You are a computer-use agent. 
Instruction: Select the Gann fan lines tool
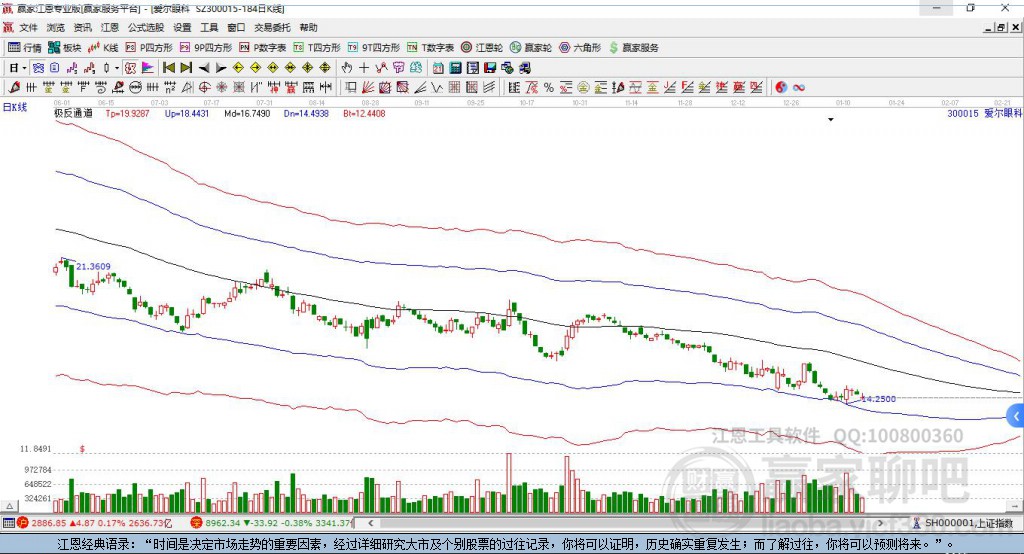pyautogui.click(x=368, y=88)
